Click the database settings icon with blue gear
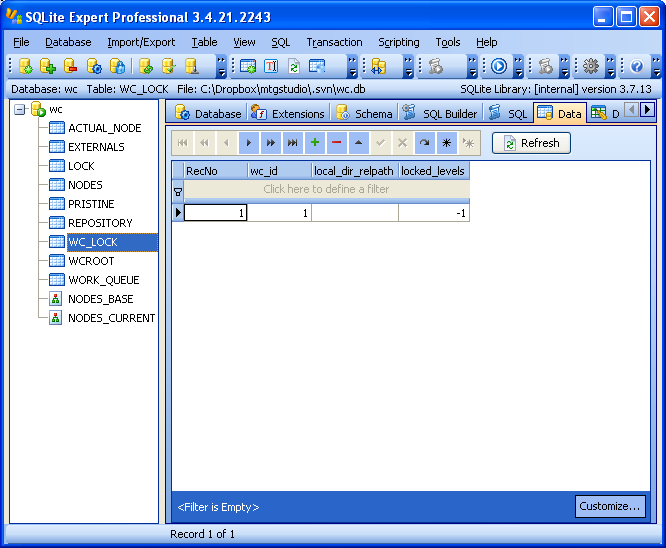Image resolution: width=666 pixels, height=548 pixels. click(x=94, y=66)
